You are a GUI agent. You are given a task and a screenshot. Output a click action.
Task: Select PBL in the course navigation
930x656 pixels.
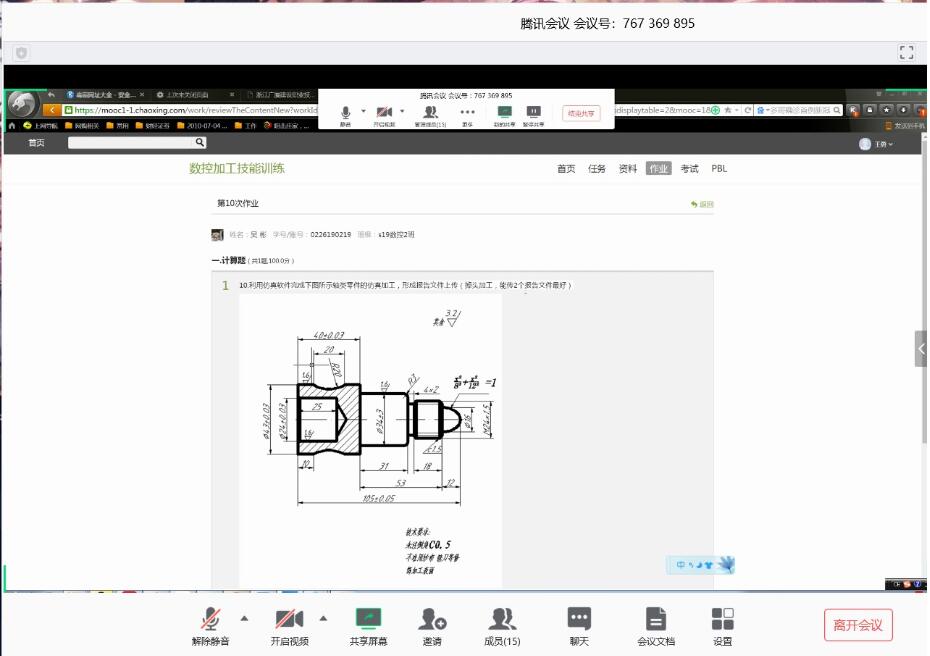(719, 168)
